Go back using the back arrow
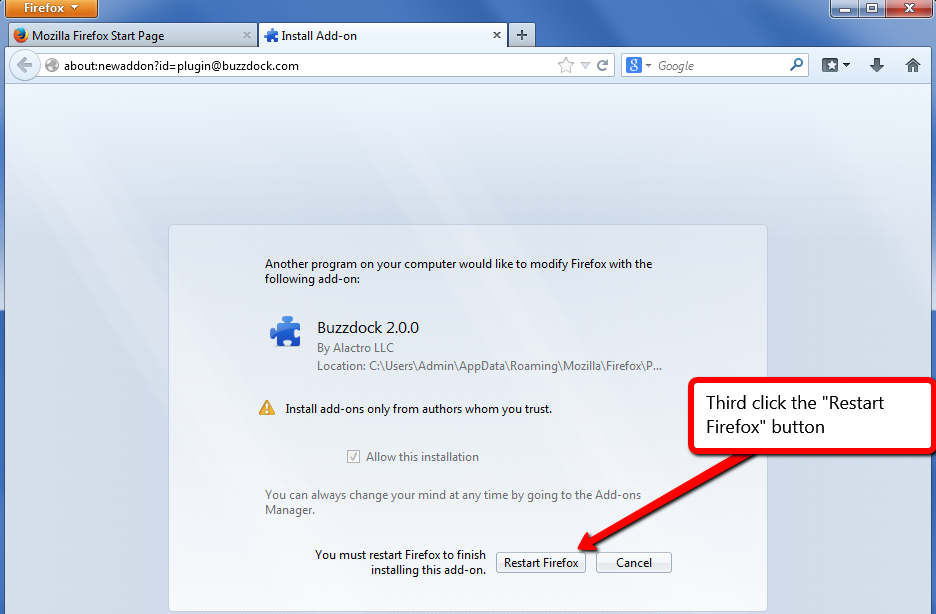Screen dimensions: 936x614 tap(24, 65)
